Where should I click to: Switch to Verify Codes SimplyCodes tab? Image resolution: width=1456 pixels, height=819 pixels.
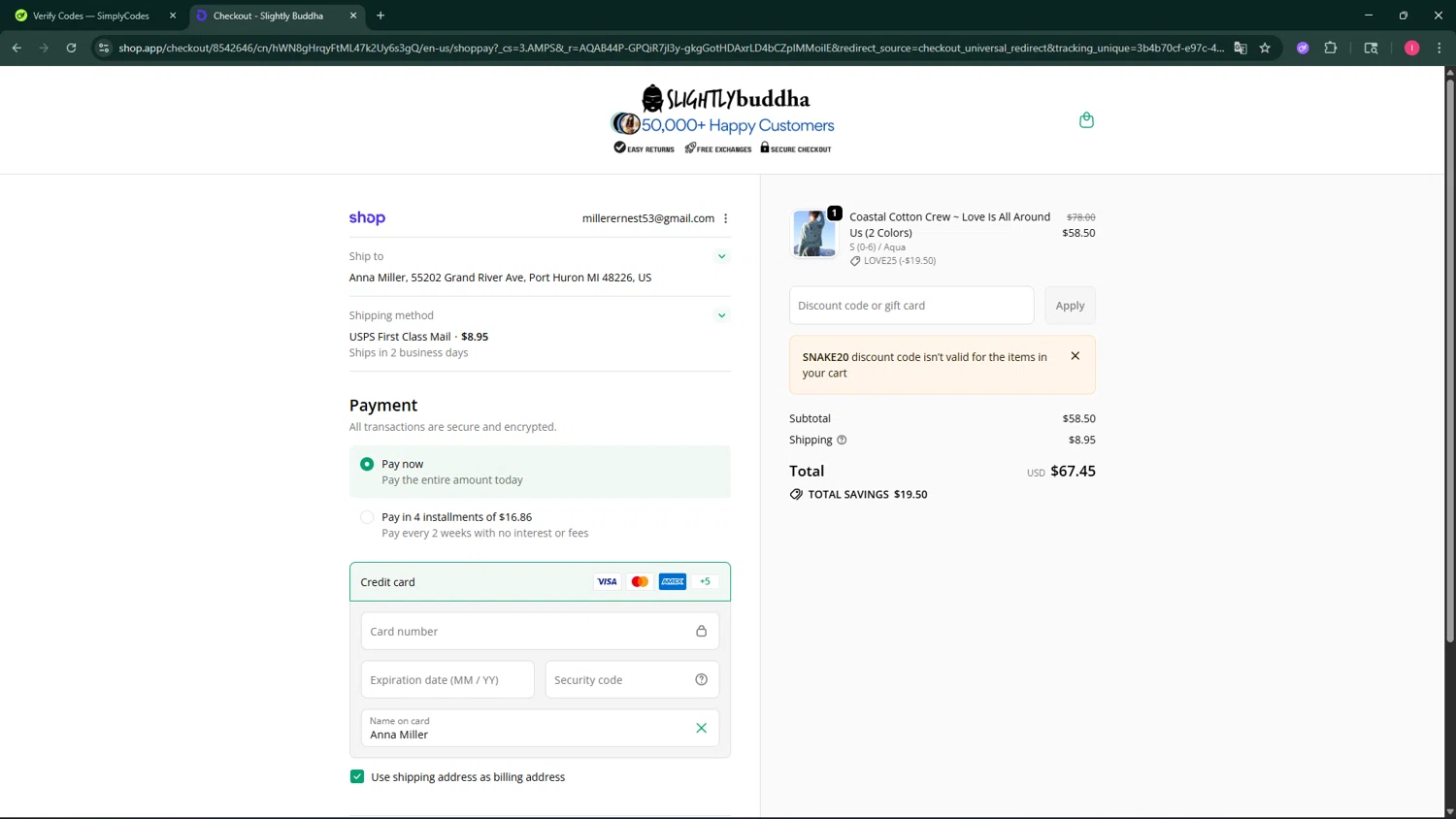[91, 16]
